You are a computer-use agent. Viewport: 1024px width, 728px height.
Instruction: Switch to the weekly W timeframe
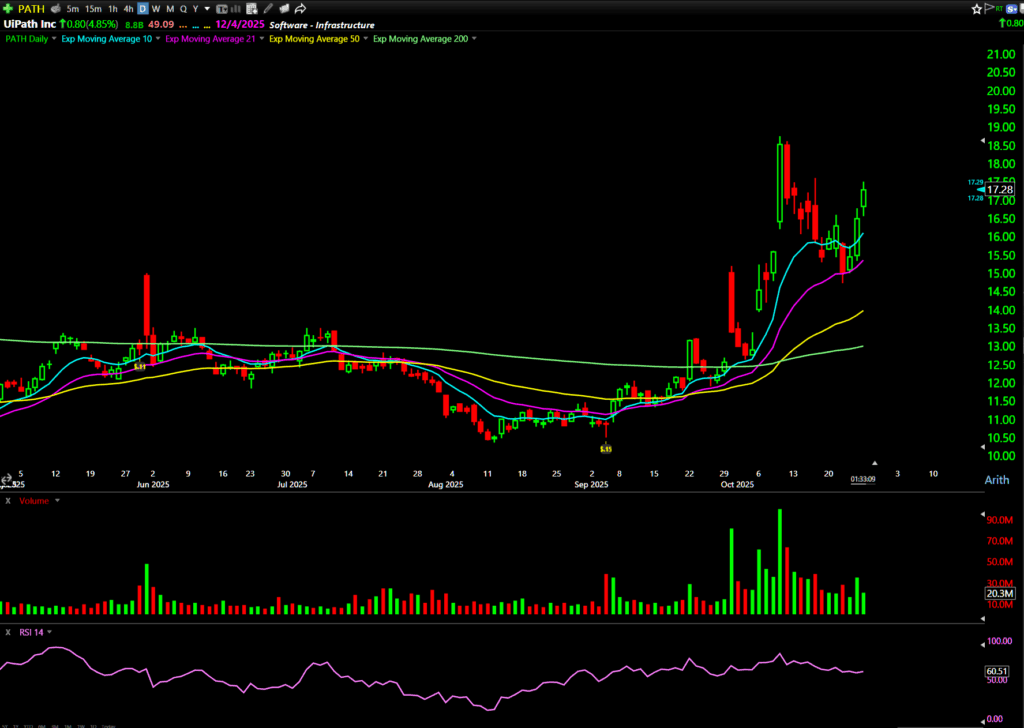coord(156,8)
